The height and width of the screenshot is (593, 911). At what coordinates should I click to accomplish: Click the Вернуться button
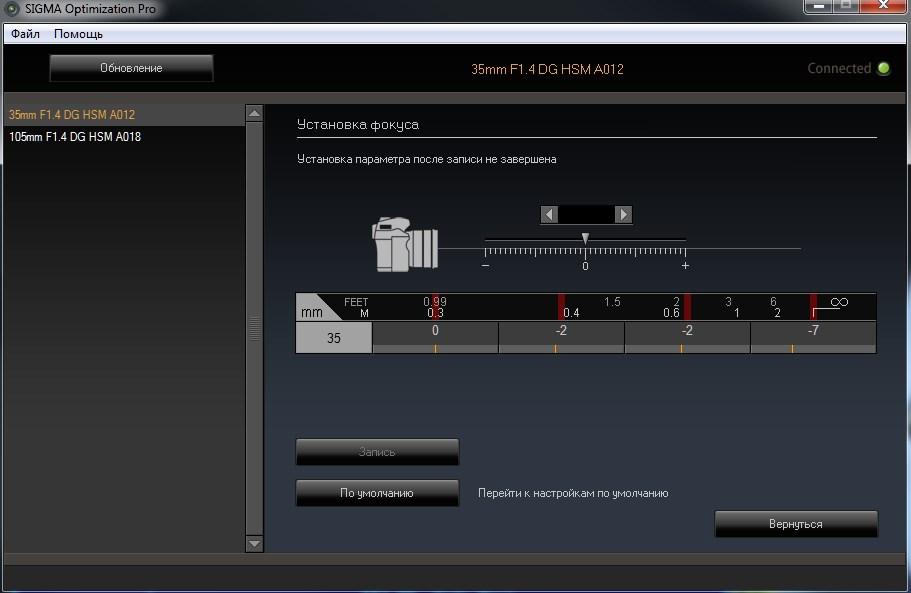(796, 524)
